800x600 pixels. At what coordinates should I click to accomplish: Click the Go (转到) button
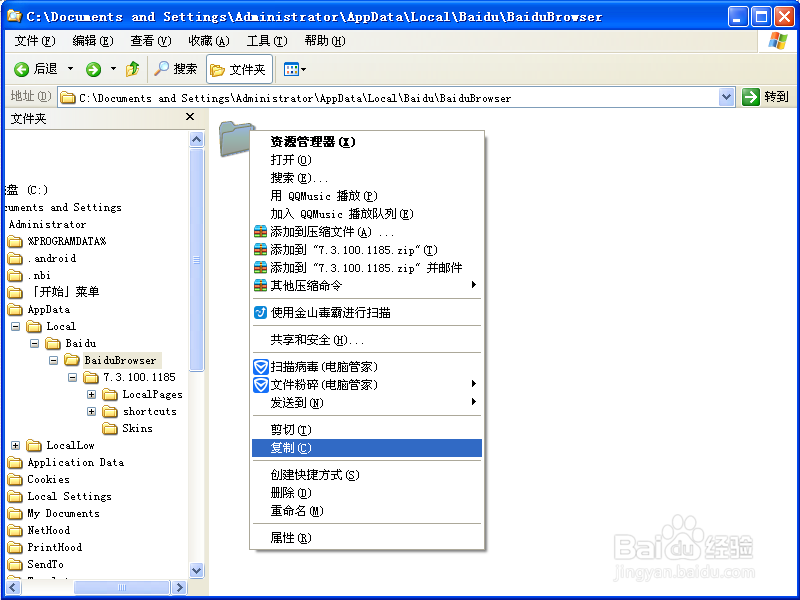tap(766, 97)
